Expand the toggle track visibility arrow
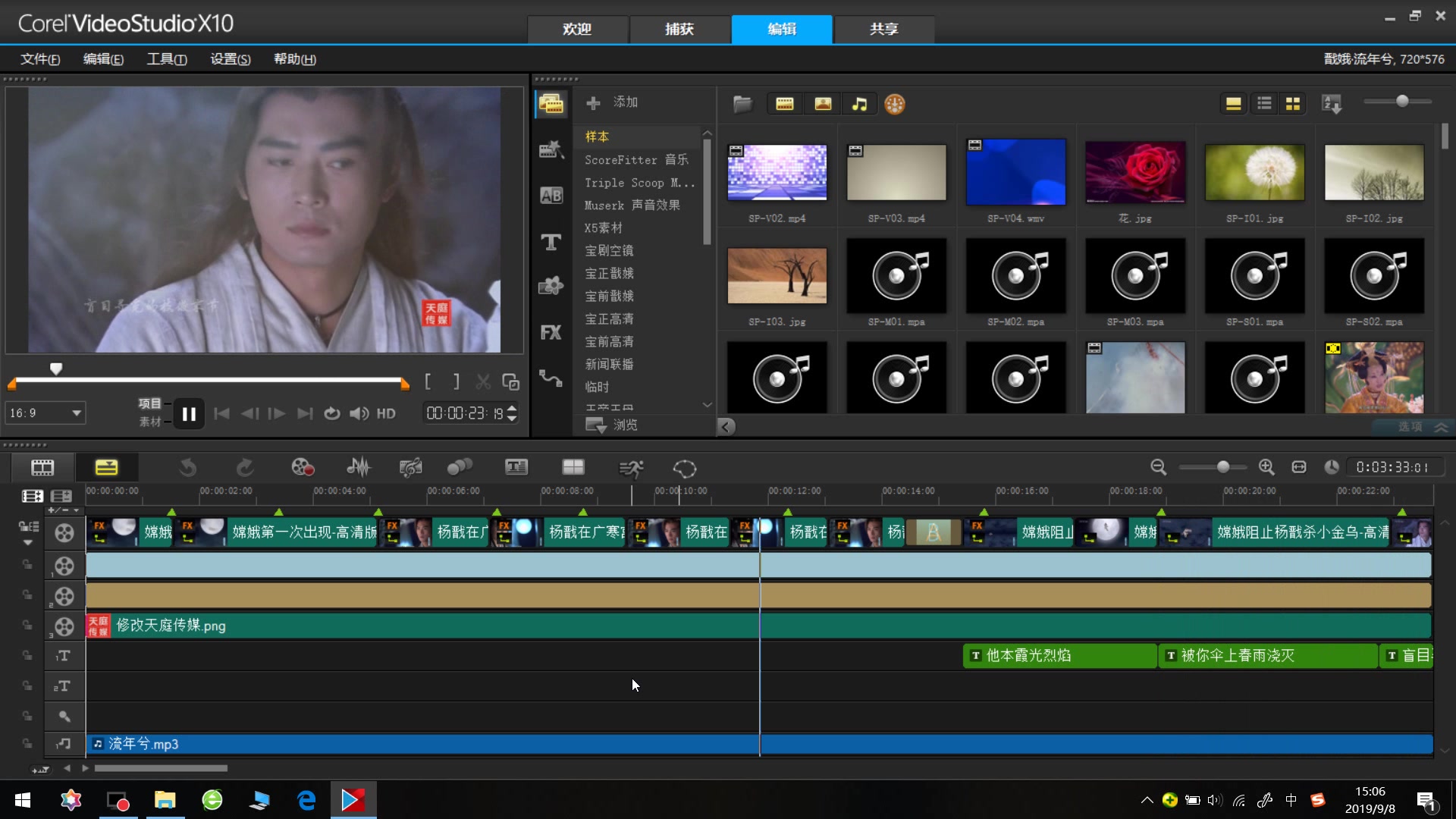The height and width of the screenshot is (819, 1456). (28, 542)
